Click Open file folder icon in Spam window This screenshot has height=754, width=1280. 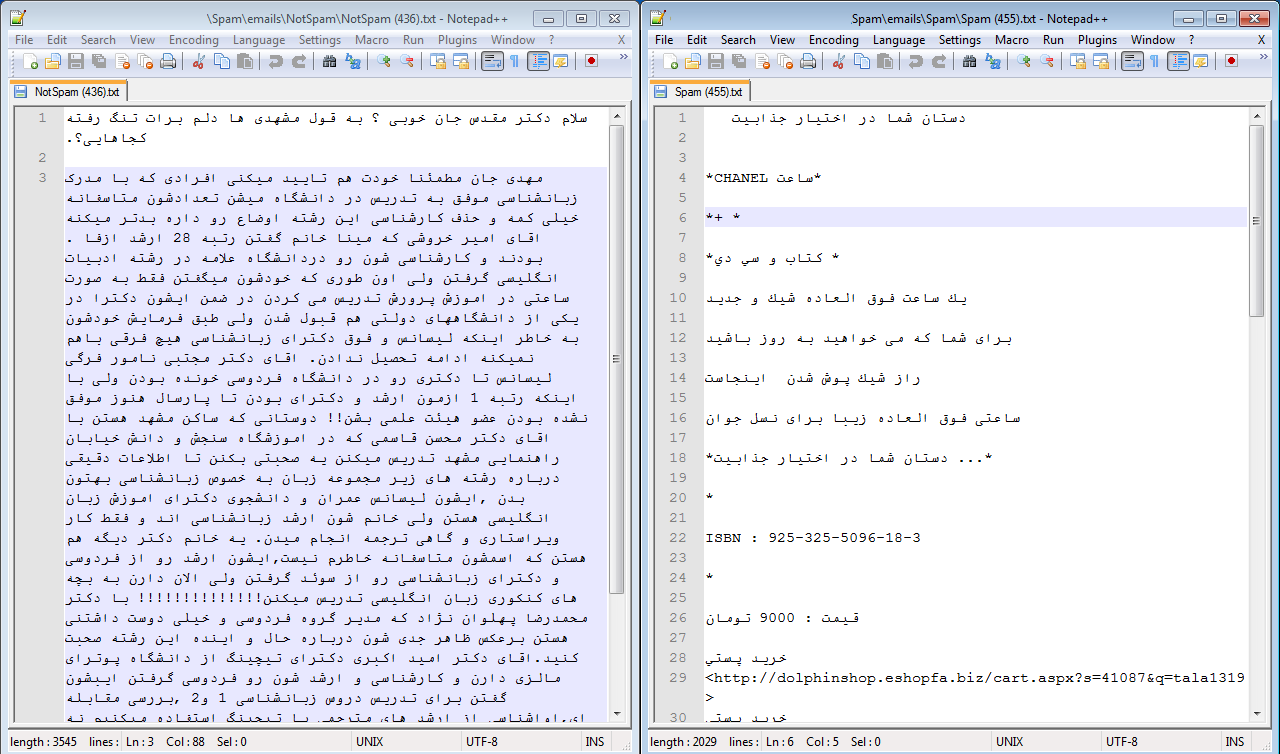pyautogui.click(x=693, y=61)
